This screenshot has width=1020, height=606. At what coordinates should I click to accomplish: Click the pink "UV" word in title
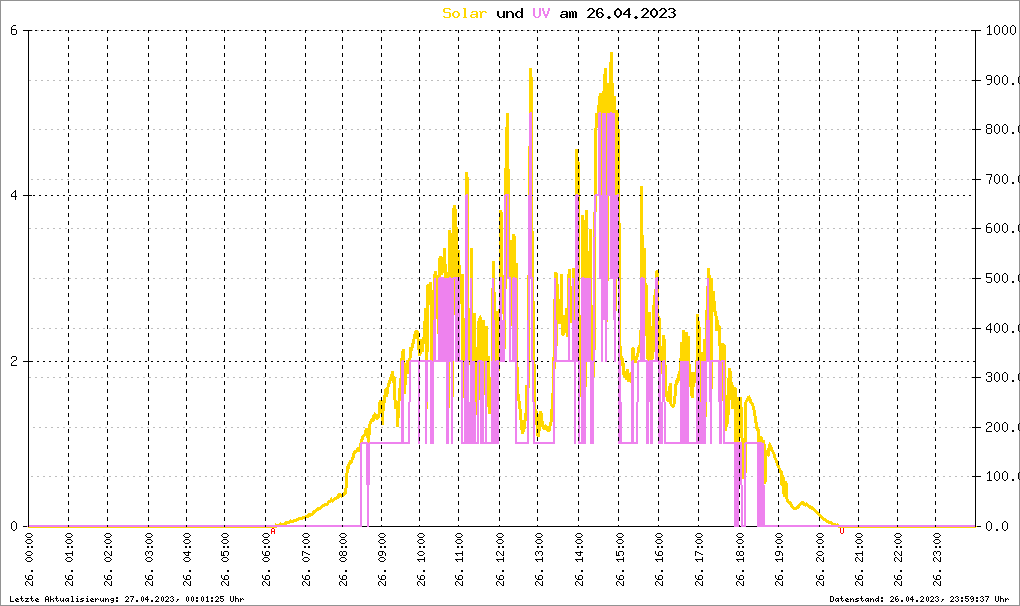pyautogui.click(x=540, y=13)
